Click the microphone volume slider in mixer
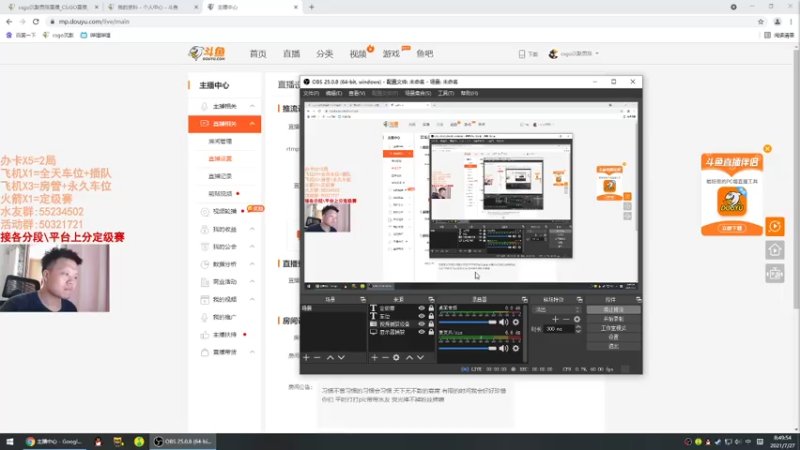Image resolution: width=800 pixels, height=450 pixels. click(467, 348)
